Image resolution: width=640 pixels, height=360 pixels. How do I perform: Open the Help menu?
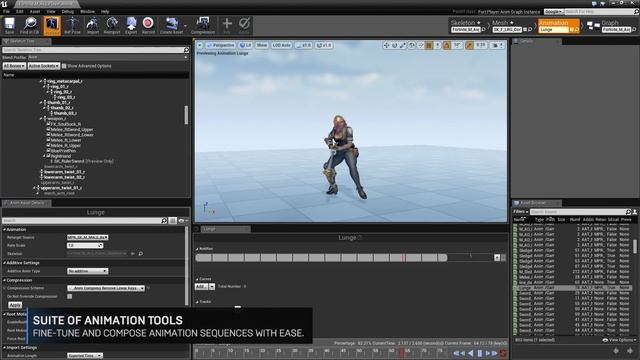105,11
